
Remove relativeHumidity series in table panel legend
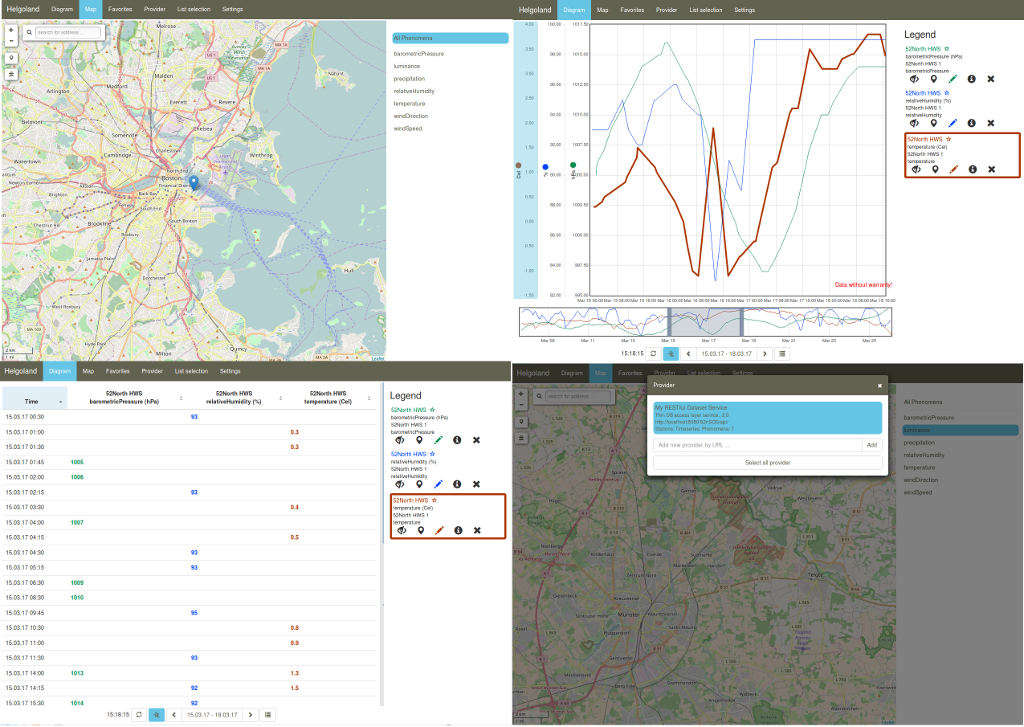point(476,485)
